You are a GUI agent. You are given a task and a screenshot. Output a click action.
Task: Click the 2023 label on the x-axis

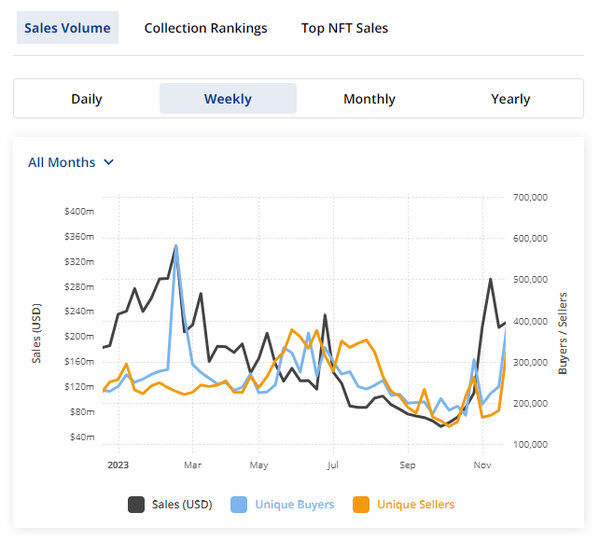119,464
